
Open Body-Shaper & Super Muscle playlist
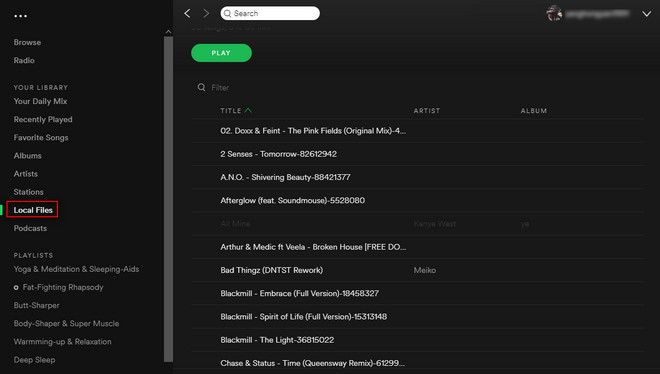(x=67, y=324)
